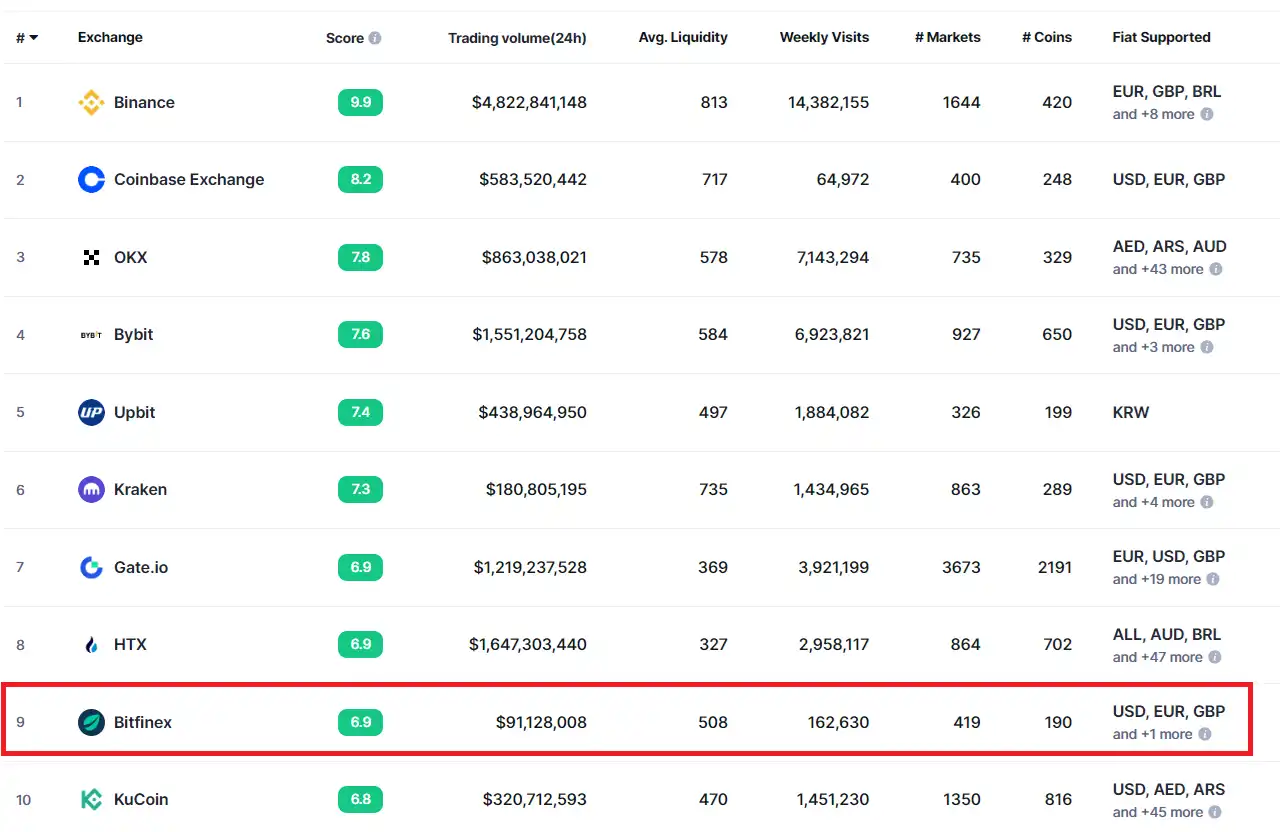Click HTX coins count 702
This screenshot has height=832, width=1280.
1057,645
